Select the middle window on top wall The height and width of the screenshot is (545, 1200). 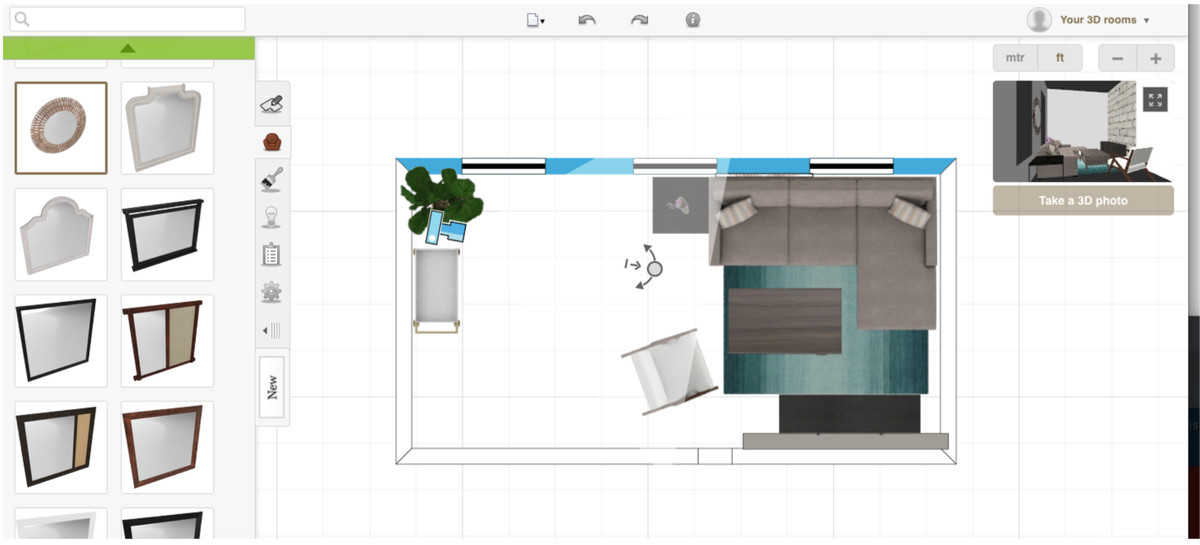click(675, 166)
